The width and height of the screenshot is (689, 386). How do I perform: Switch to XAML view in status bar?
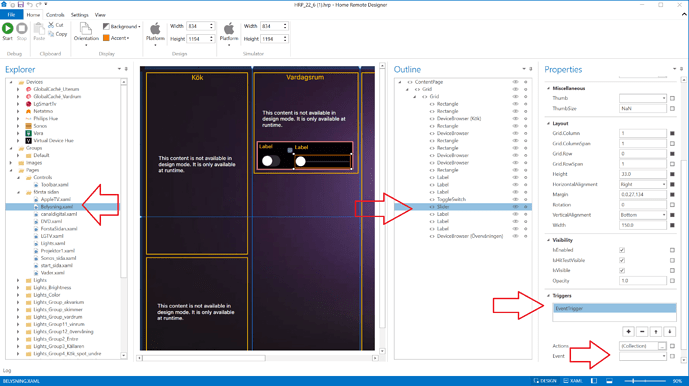[573, 381]
